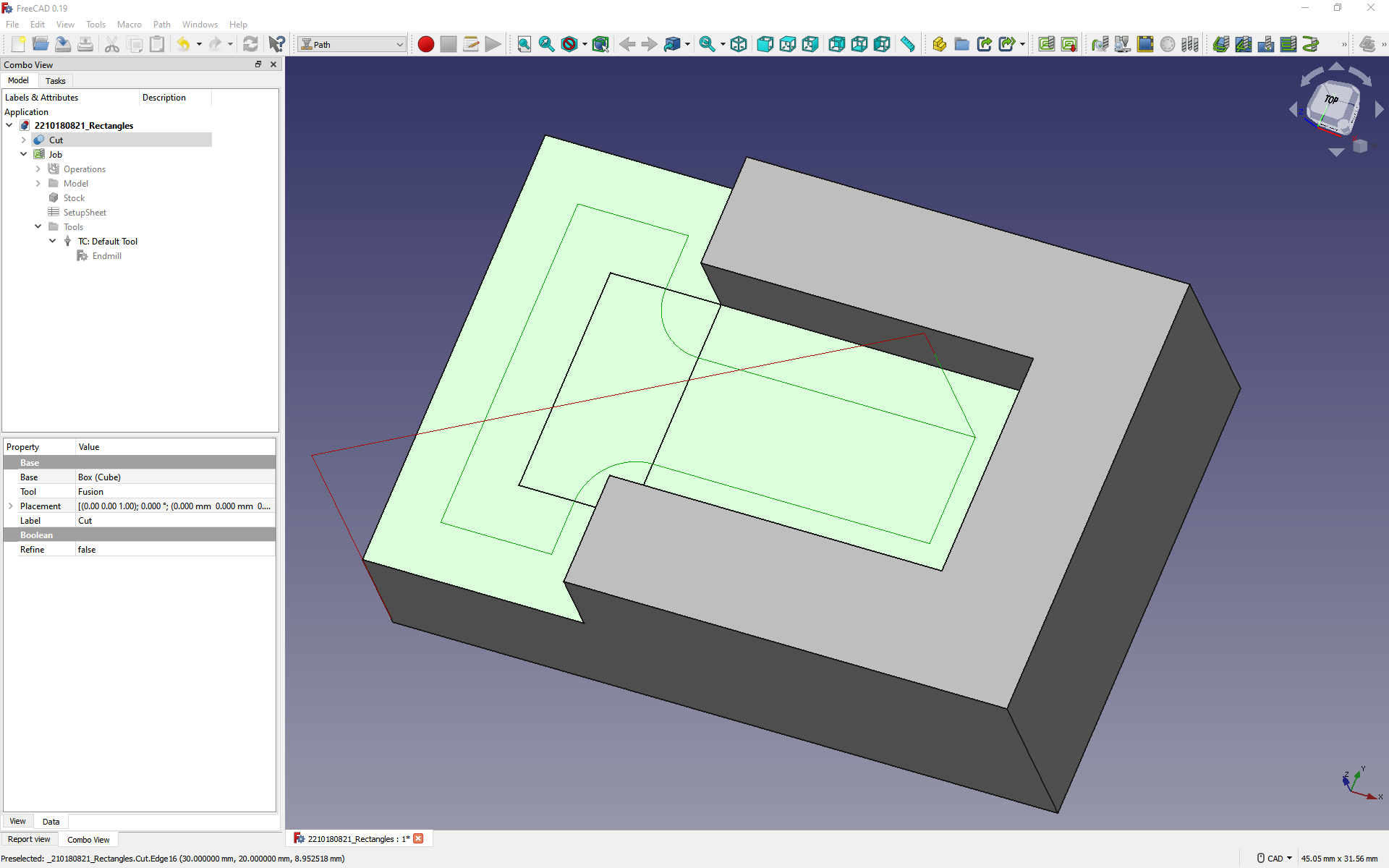
Task: Click TOP face of navigation cube
Action: 1331,101
